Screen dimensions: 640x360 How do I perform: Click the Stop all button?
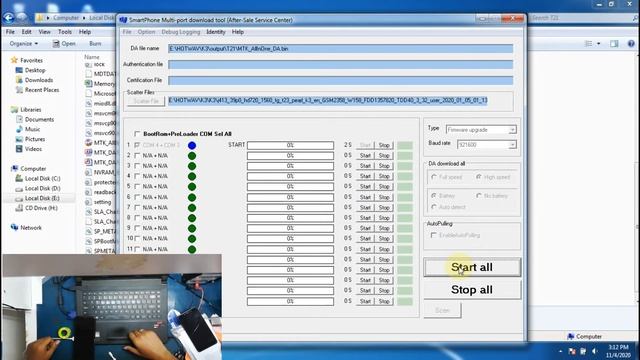tap(472, 290)
